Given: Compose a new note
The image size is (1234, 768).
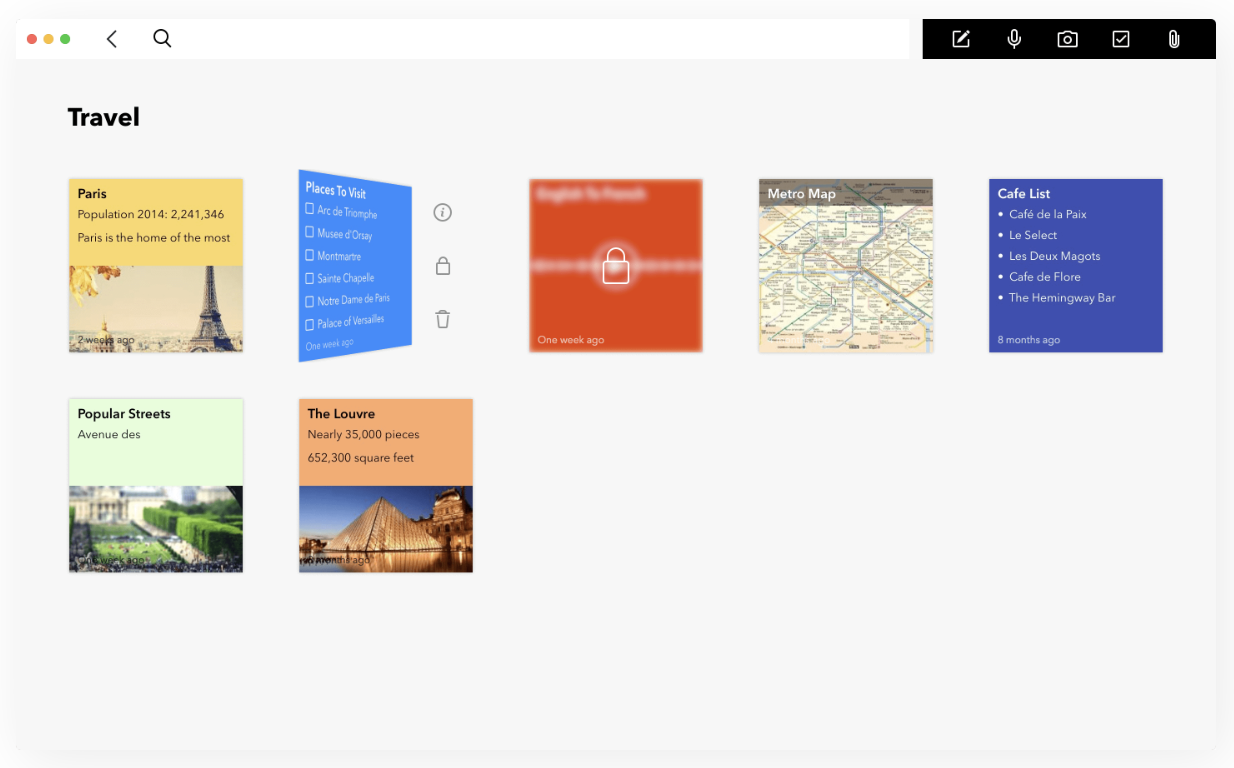Looking at the screenshot, I should [960, 39].
